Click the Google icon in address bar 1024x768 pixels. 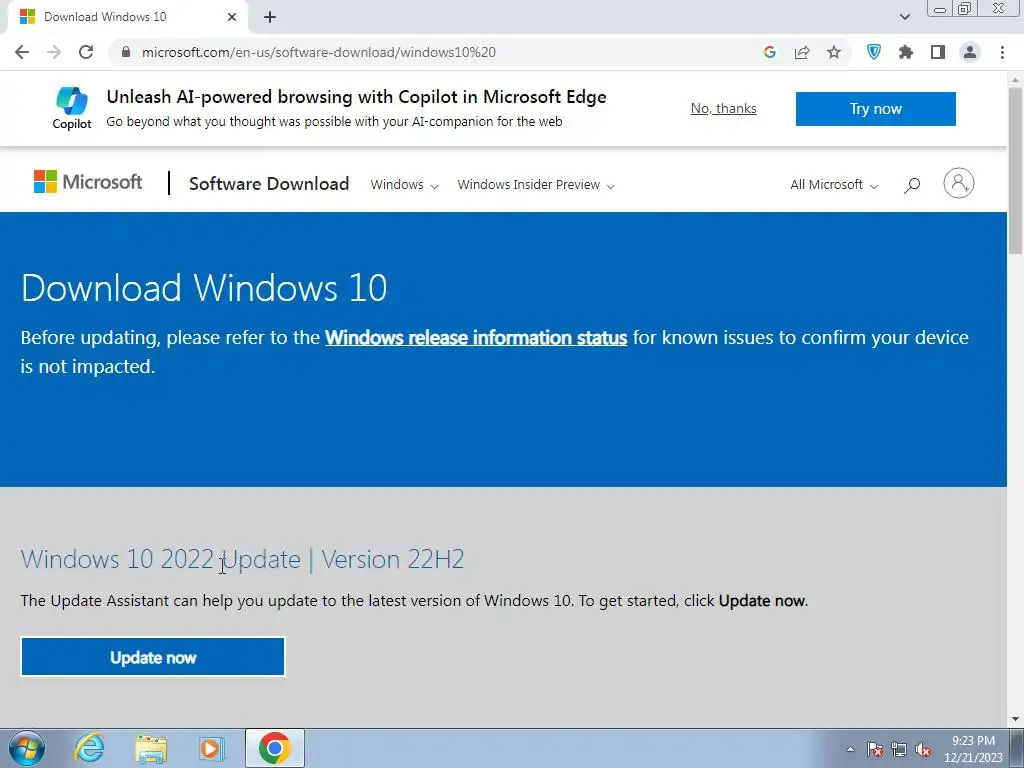click(770, 52)
